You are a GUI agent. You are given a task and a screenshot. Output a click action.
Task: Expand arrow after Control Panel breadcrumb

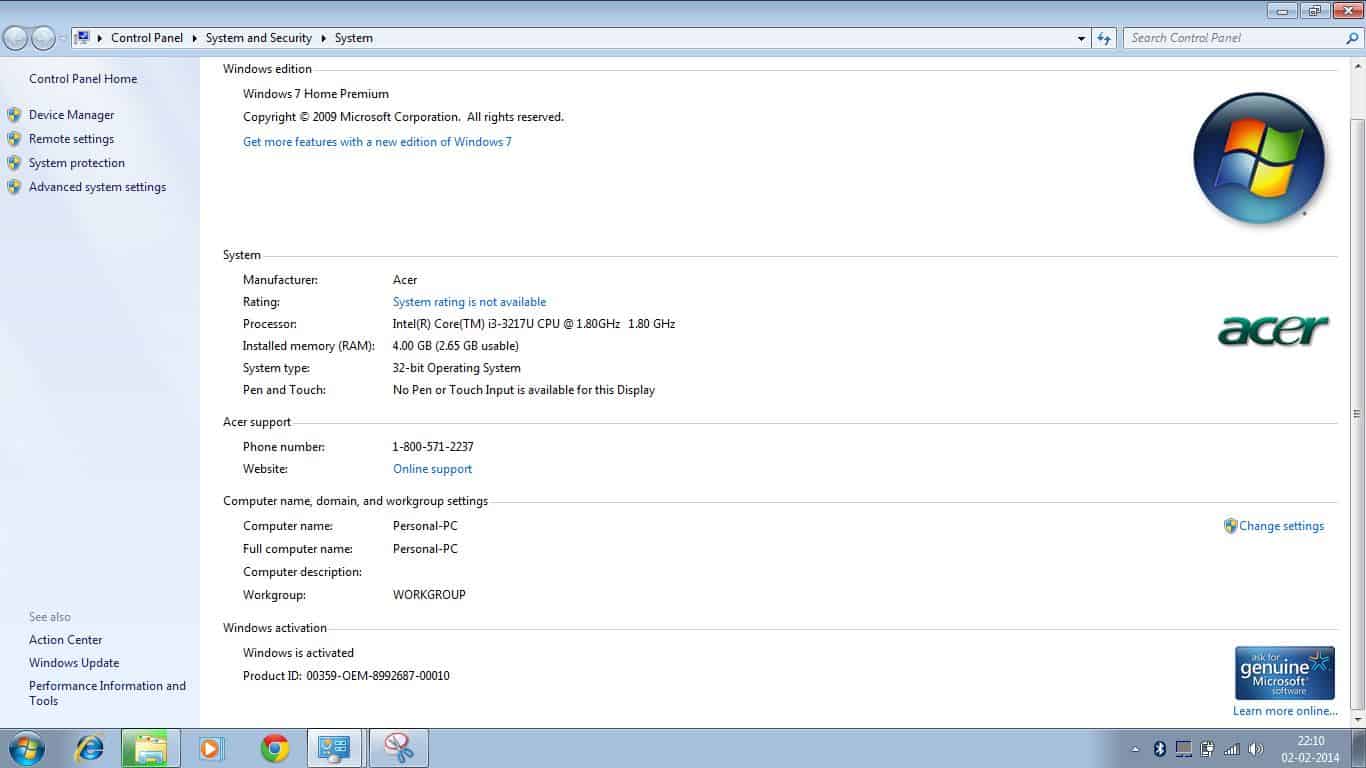tap(194, 38)
